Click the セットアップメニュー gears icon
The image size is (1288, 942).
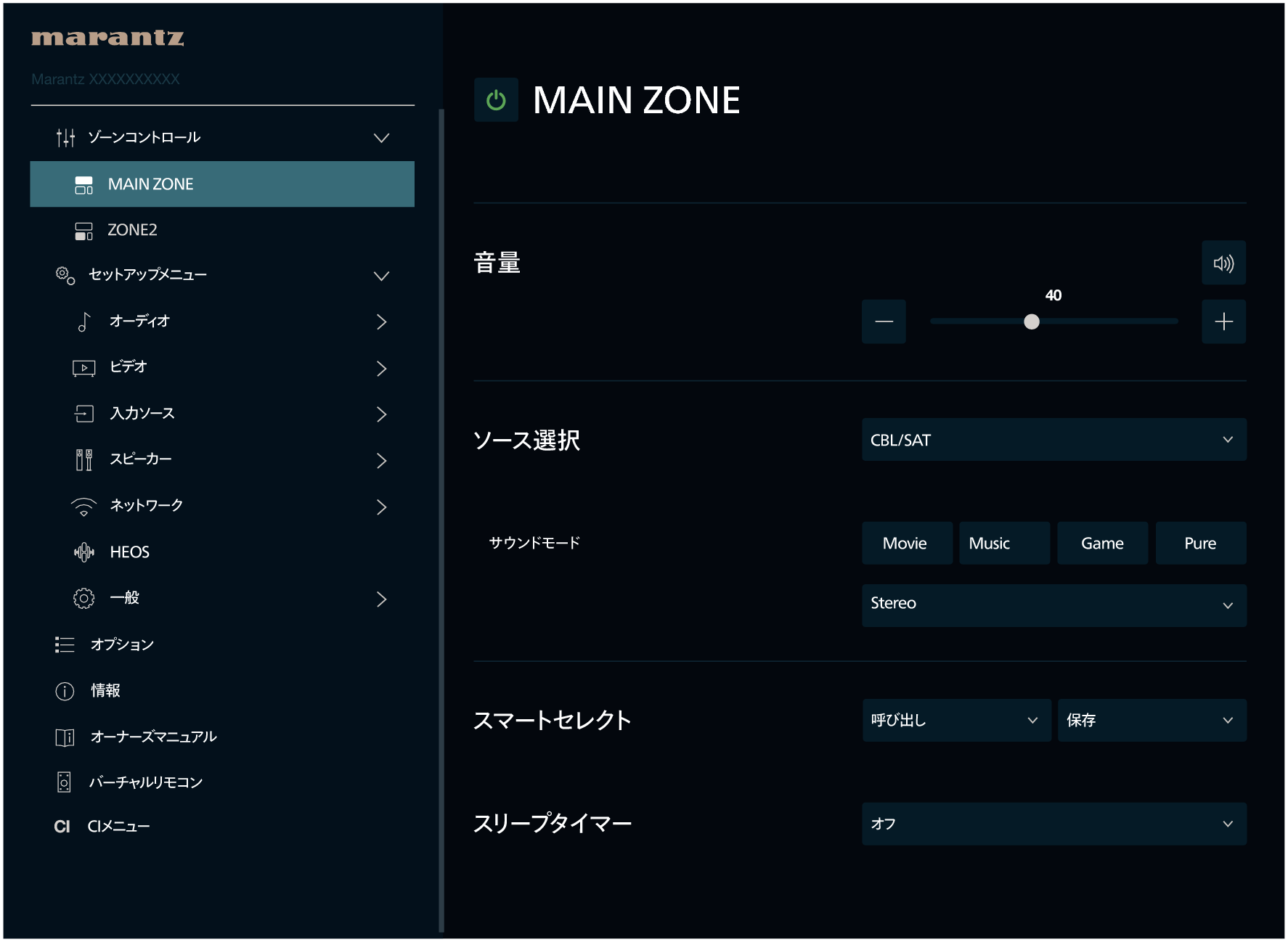(65, 276)
